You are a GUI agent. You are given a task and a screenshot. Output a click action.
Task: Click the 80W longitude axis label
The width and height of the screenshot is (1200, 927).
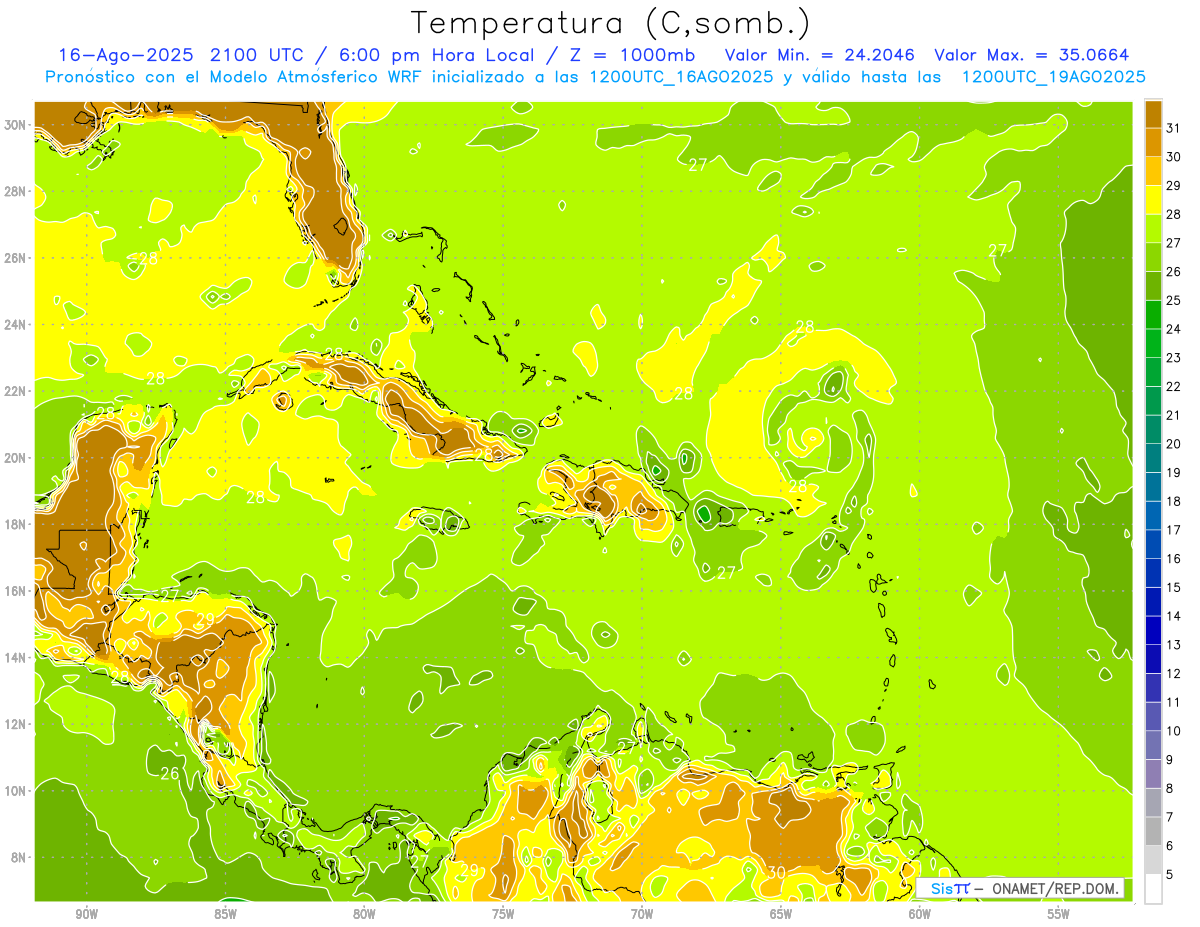pyautogui.click(x=364, y=913)
